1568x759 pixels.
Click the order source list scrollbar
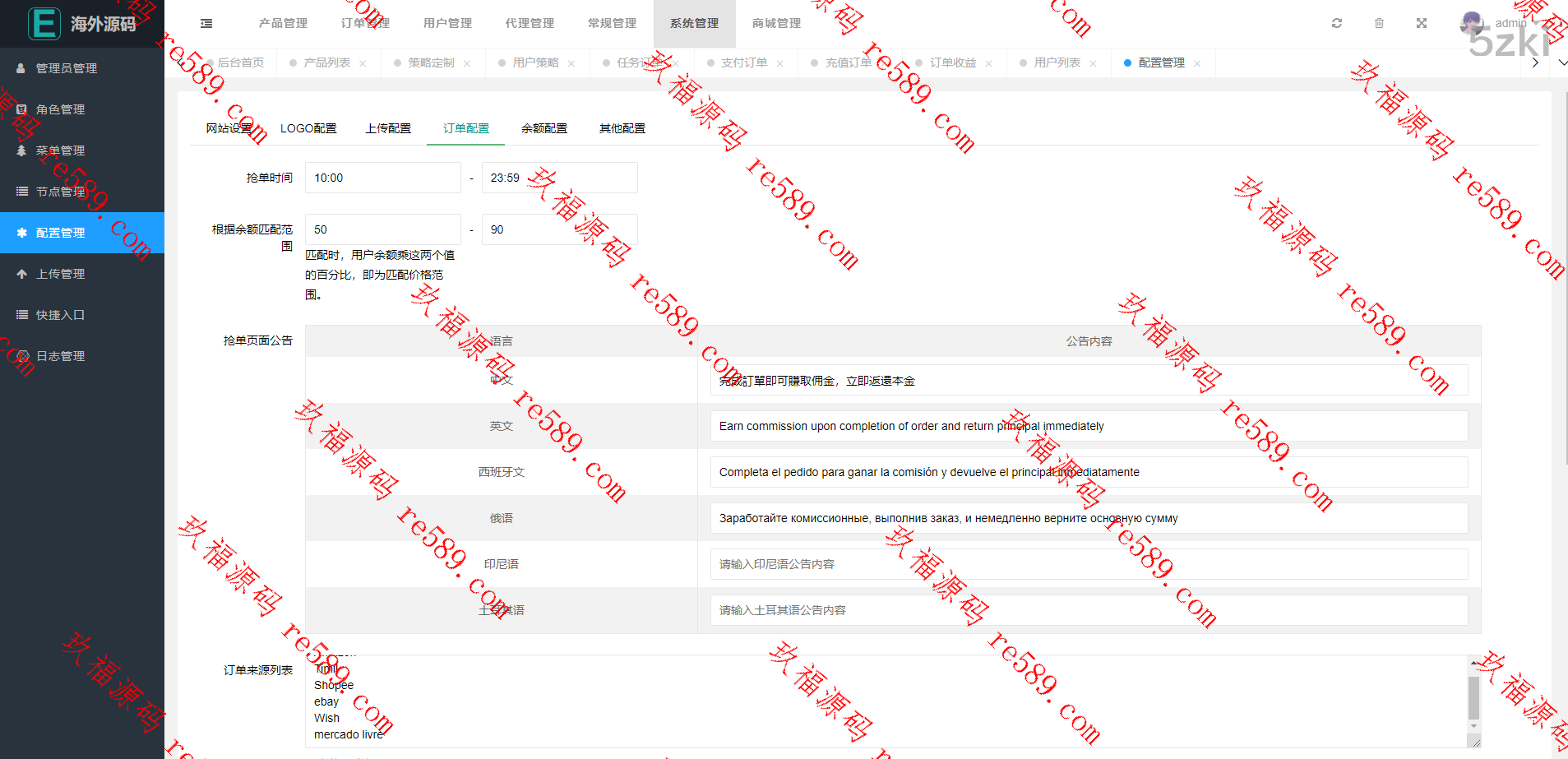[x=1473, y=697]
